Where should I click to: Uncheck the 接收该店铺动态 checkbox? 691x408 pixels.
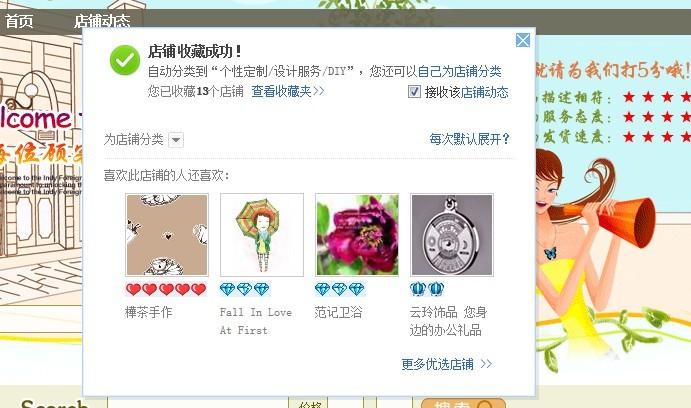tap(414, 92)
